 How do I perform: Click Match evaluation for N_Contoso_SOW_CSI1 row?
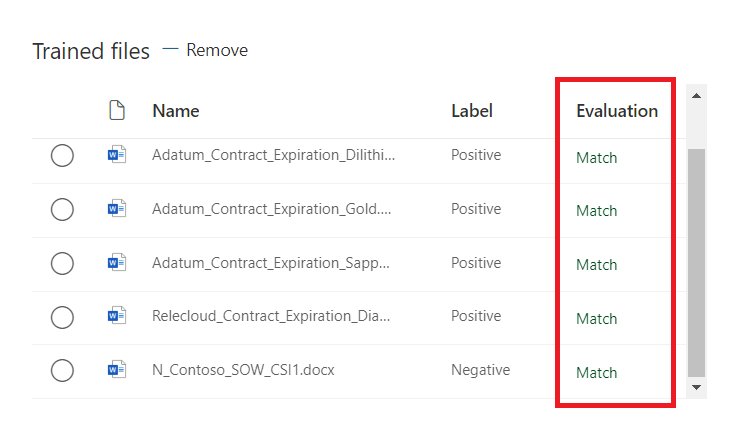pos(597,372)
